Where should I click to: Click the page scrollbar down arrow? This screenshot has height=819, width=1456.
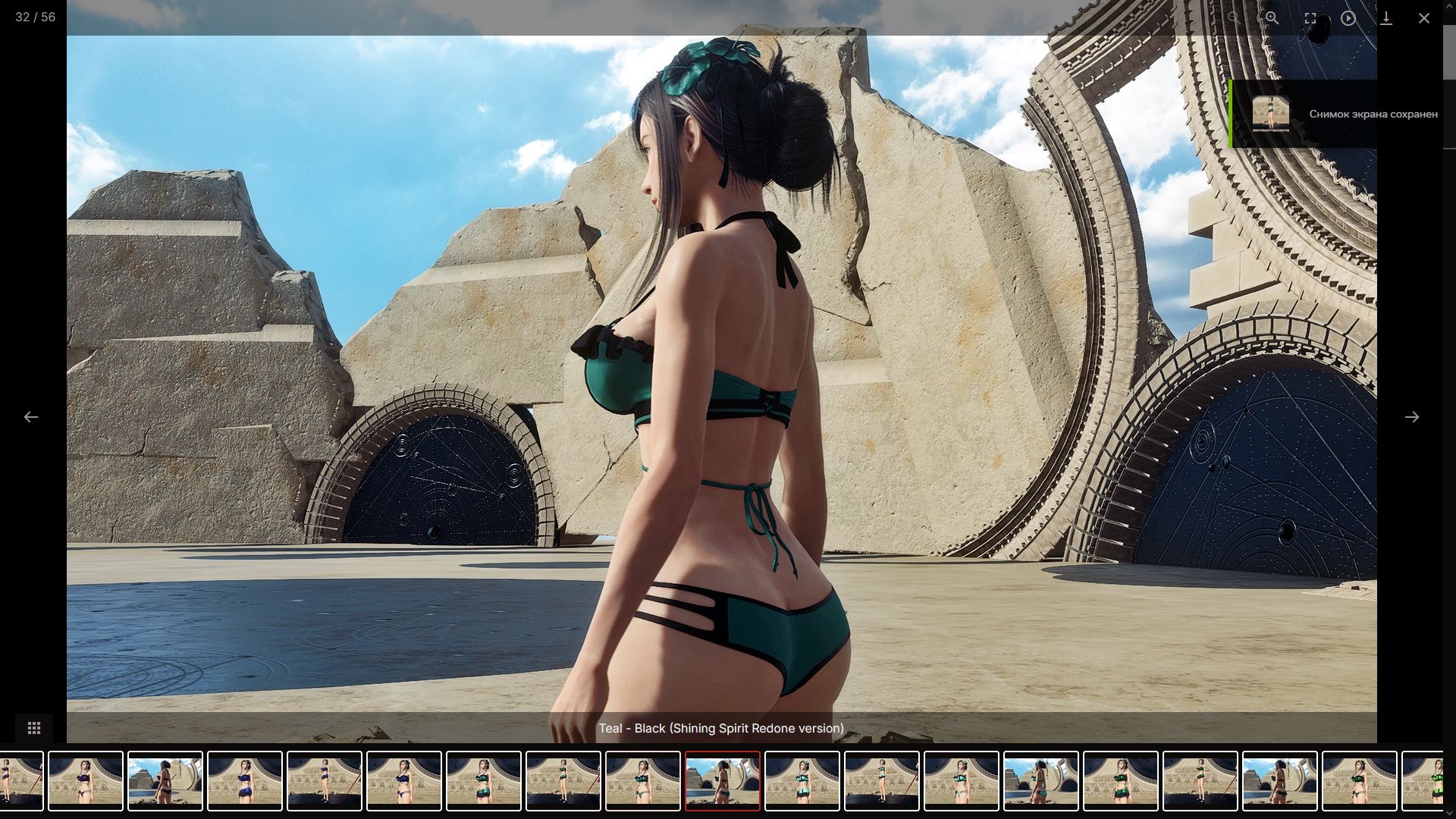1449,813
